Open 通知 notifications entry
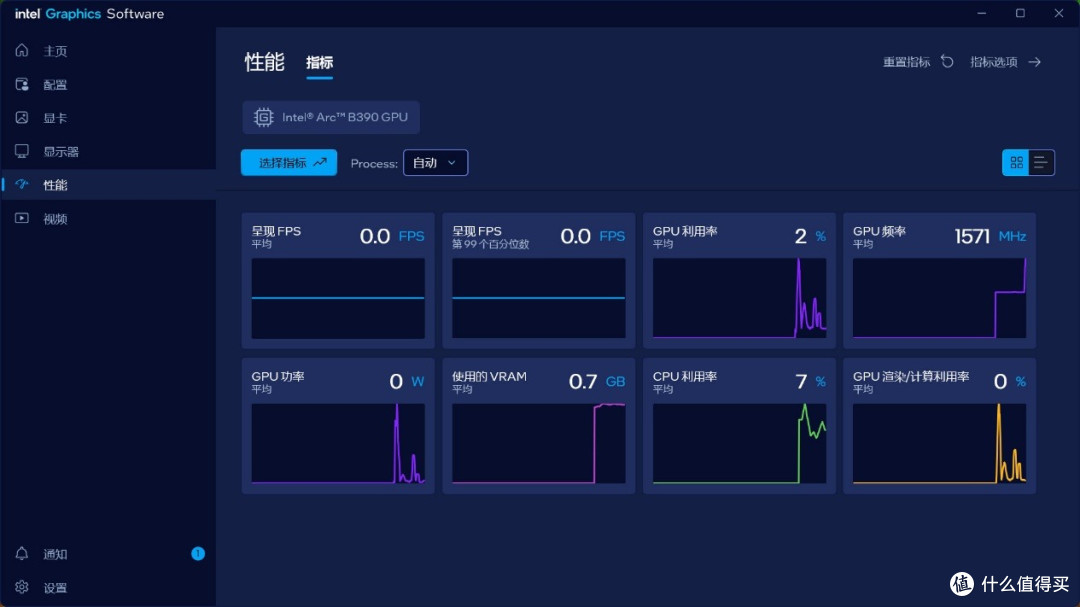Viewport: 1080px width, 607px height. point(109,553)
